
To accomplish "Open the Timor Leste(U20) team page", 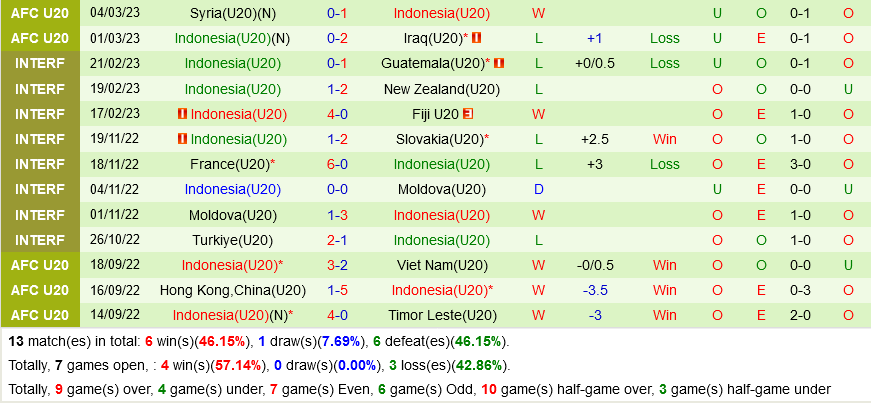I will pos(441,315).
